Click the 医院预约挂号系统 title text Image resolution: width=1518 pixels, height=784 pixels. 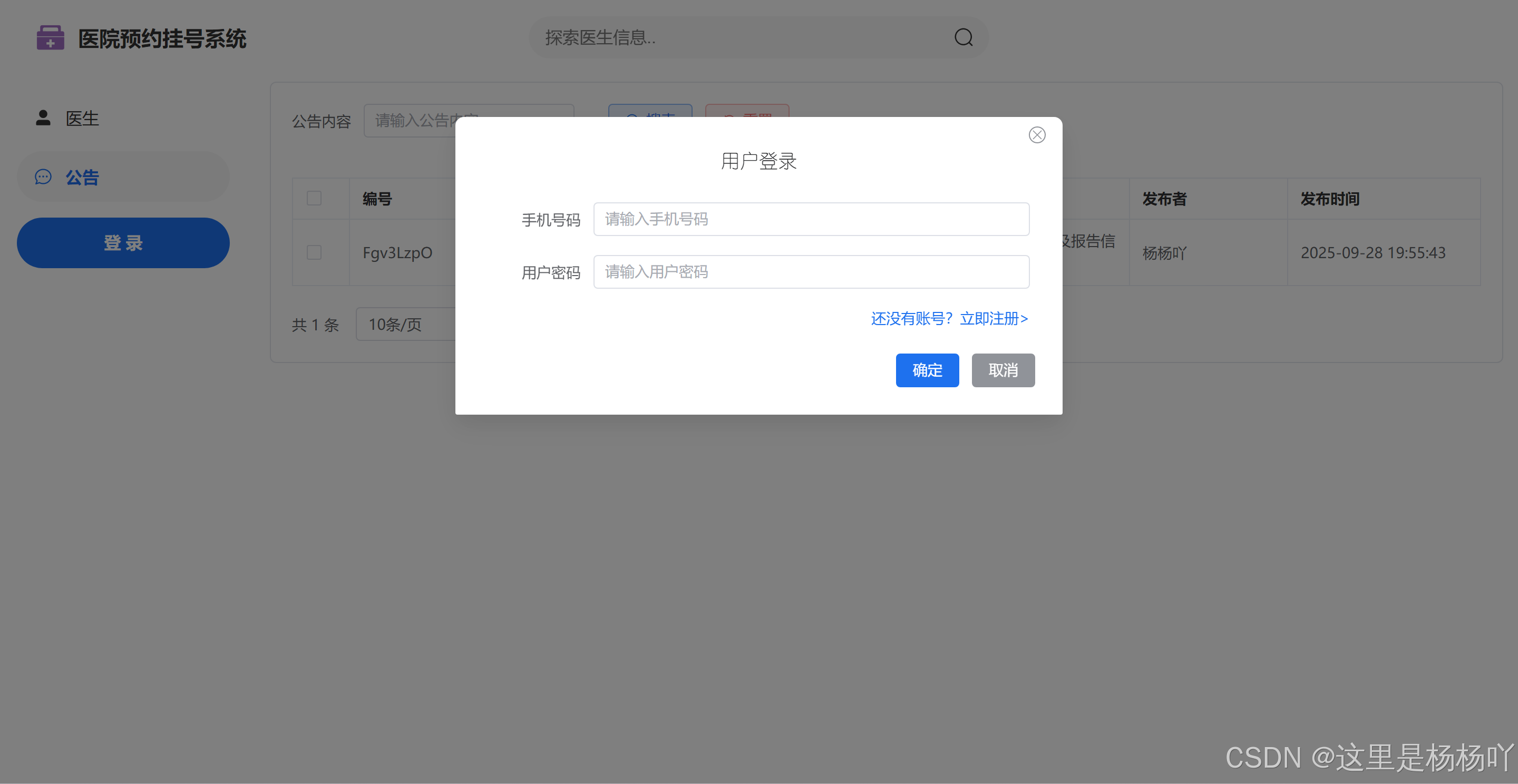[162, 39]
